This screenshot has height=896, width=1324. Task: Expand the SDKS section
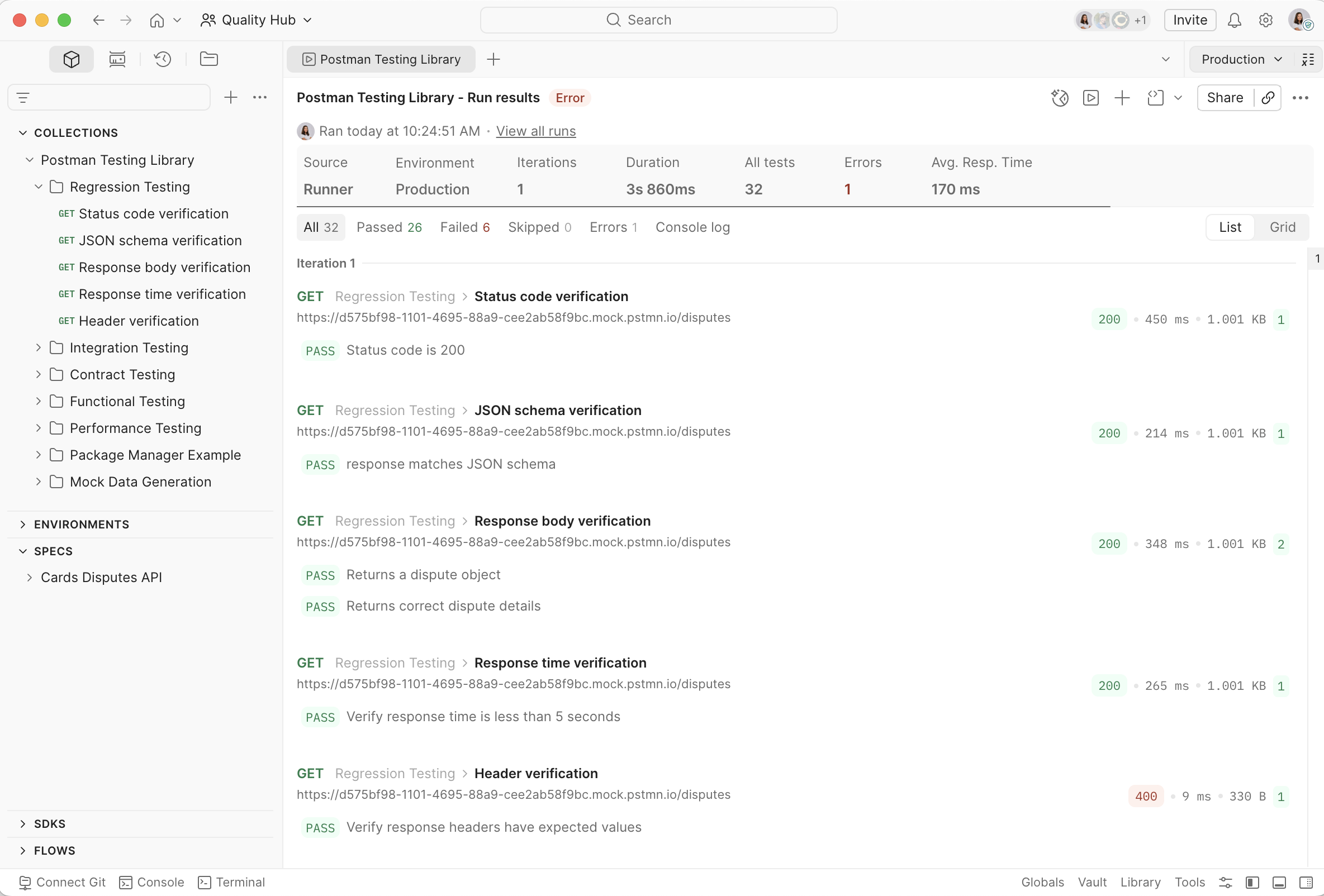coord(23,824)
